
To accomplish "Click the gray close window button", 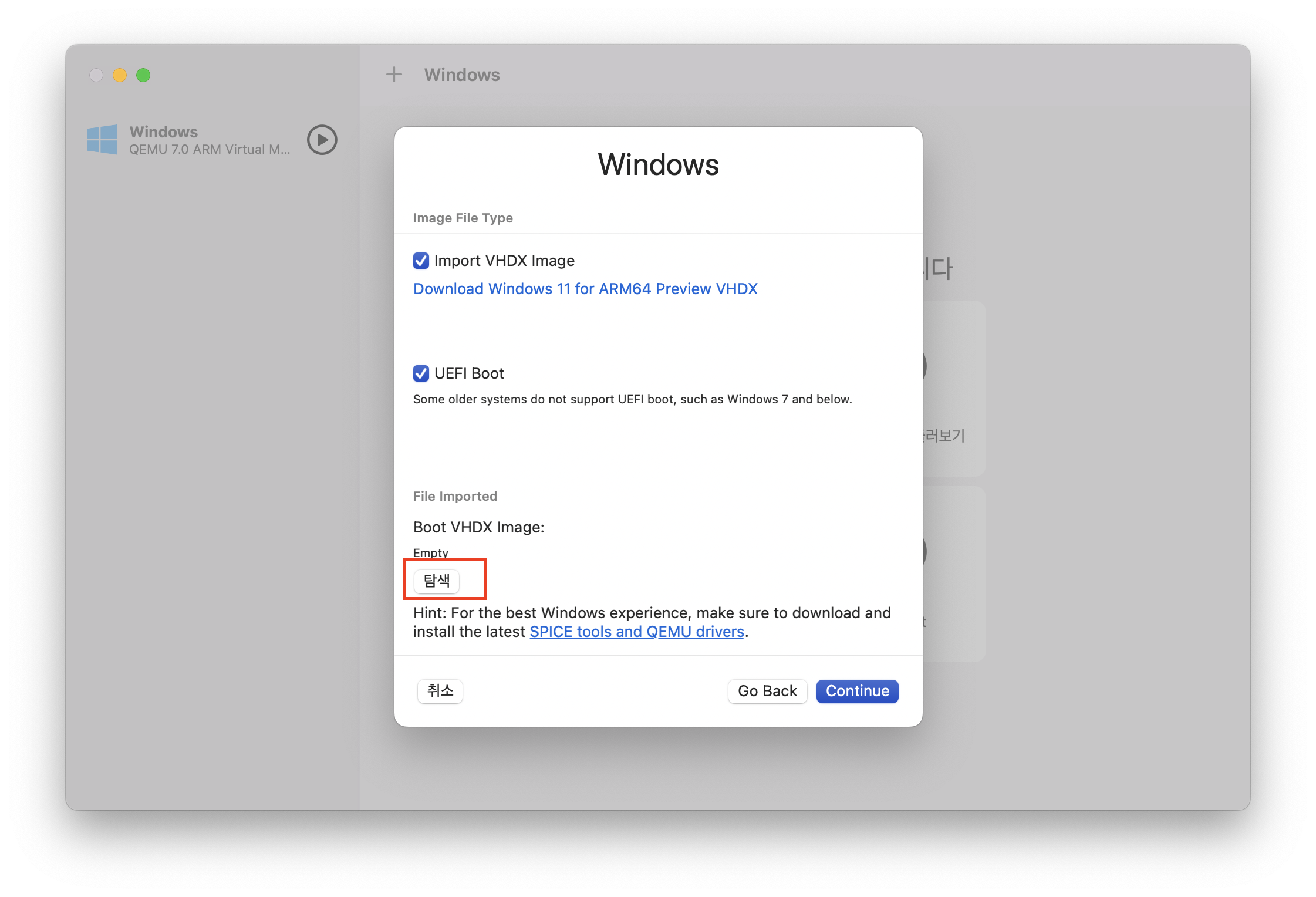I will click(x=96, y=75).
